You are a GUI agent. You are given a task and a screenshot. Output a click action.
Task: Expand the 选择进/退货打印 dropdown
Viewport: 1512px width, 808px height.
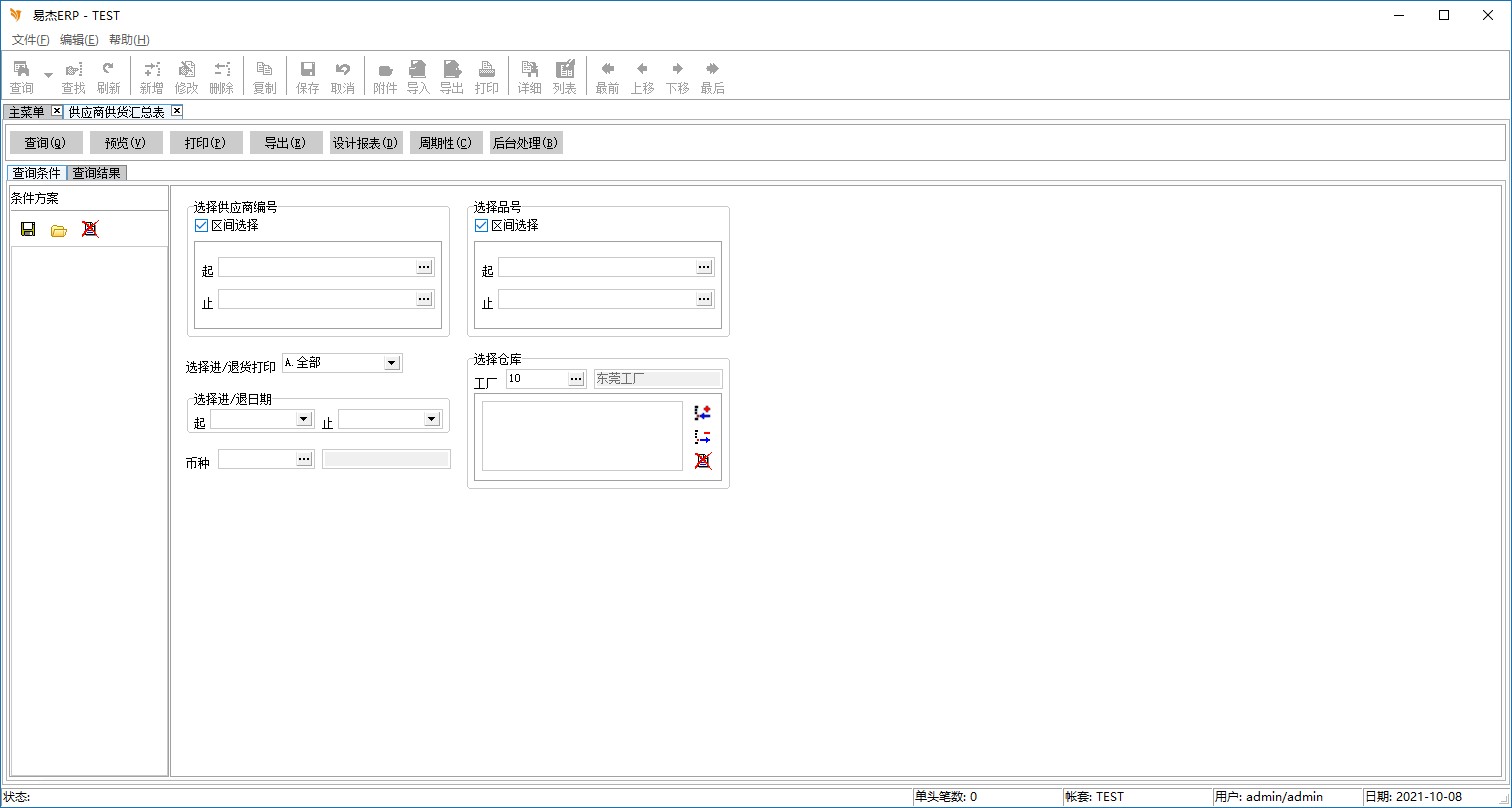tap(391, 363)
